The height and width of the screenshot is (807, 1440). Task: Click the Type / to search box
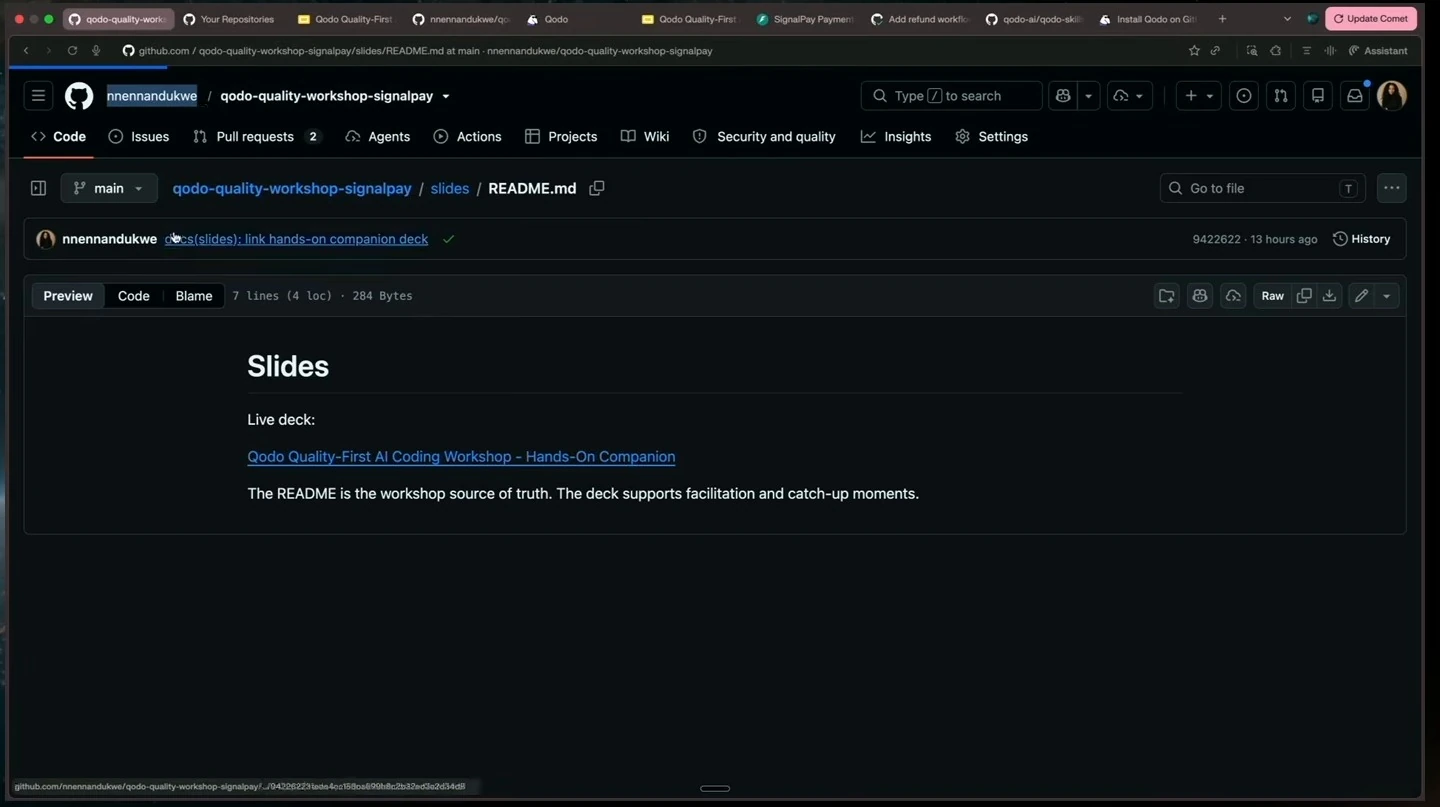tap(951, 96)
